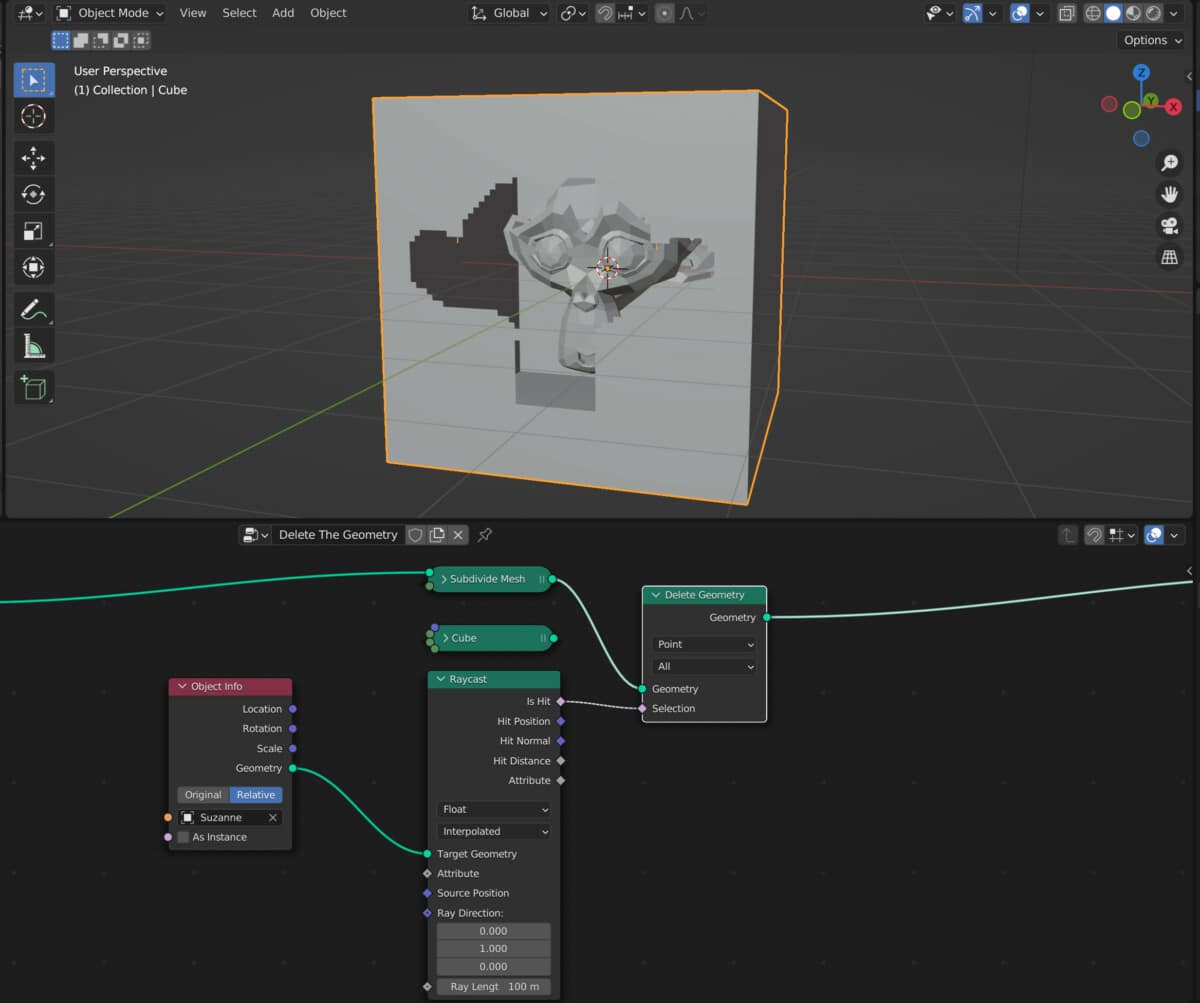Toggle X-Ray mode in the viewport header
Viewport: 1200px width, 1003px height.
pos(1067,13)
